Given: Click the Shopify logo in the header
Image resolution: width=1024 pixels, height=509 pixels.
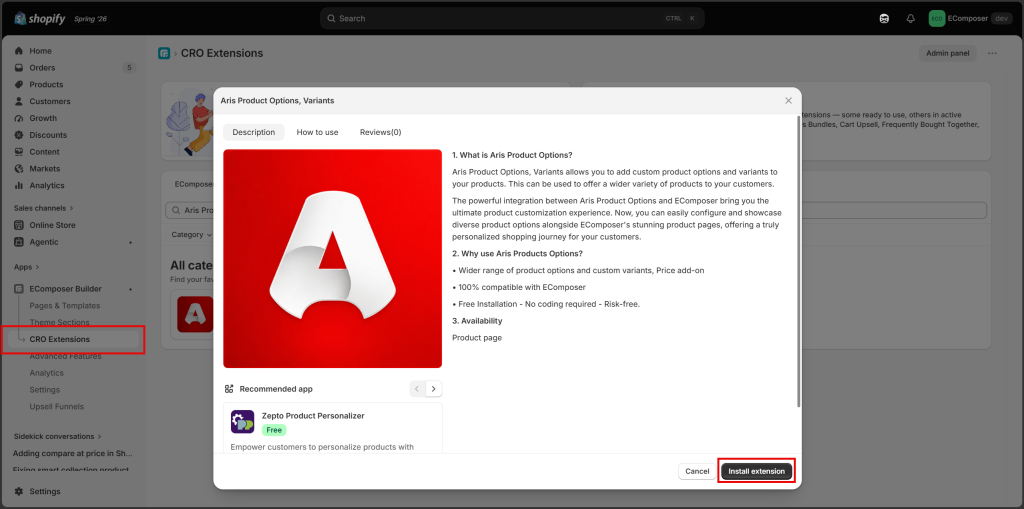Looking at the screenshot, I should pos(39,18).
